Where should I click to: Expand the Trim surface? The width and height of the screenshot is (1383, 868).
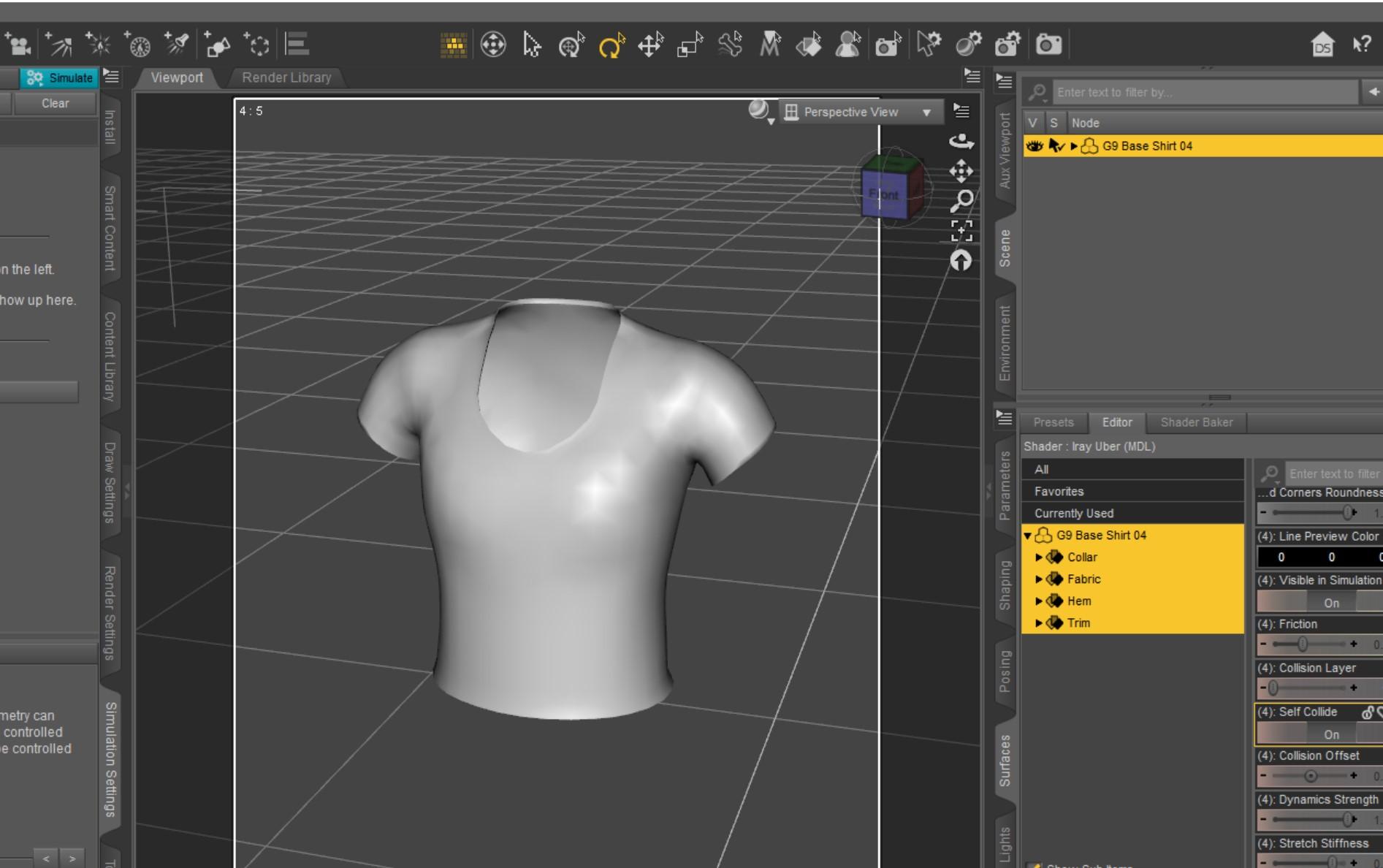pos(1038,623)
